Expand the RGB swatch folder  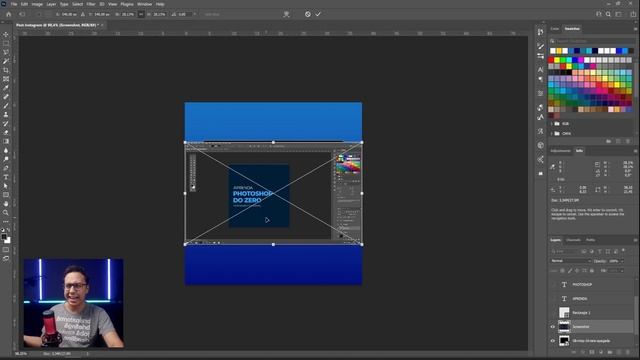click(552, 124)
